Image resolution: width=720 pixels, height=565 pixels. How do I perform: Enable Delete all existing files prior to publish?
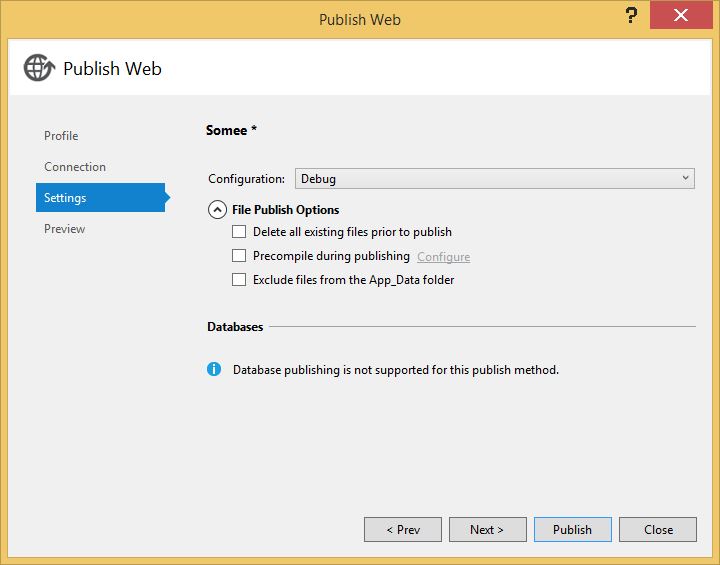pyautogui.click(x=239, y=232)
